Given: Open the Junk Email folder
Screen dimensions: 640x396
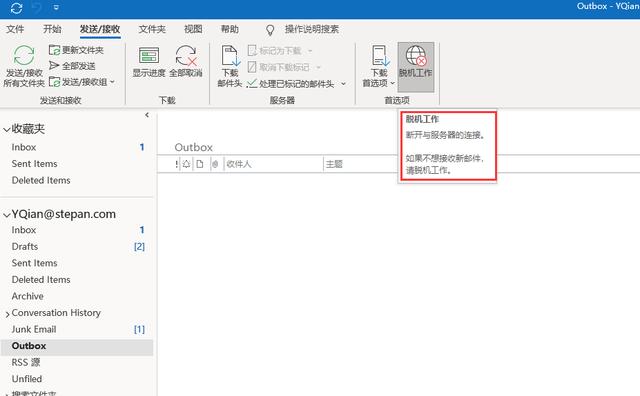Looking at the screenshot, I should (76, 329).
